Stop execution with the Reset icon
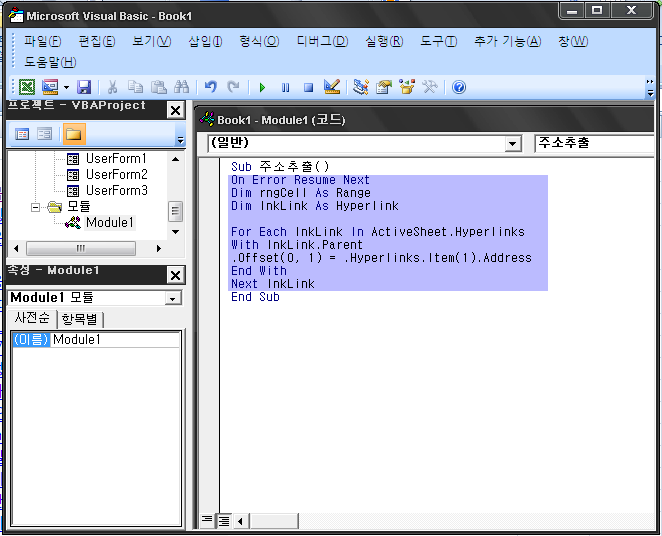Image resolution: width=662 pixels, height=536 pixels. [309, 87]
